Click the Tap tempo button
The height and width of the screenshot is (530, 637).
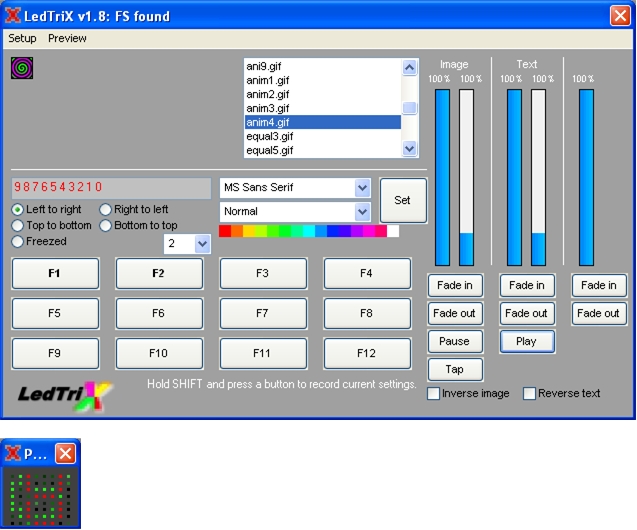455,370
